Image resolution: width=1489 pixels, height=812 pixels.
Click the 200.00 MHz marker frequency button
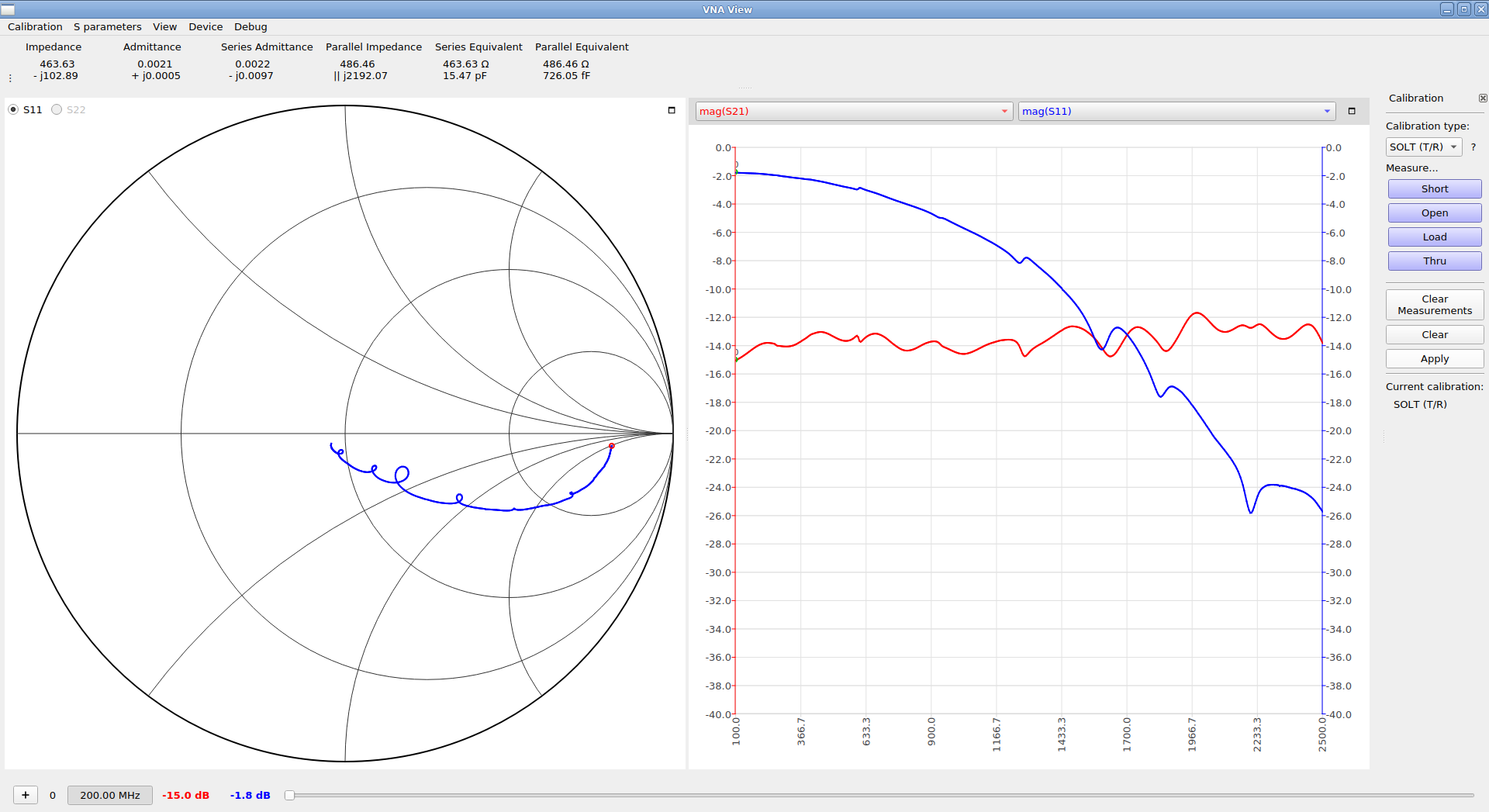click(110, 795)
